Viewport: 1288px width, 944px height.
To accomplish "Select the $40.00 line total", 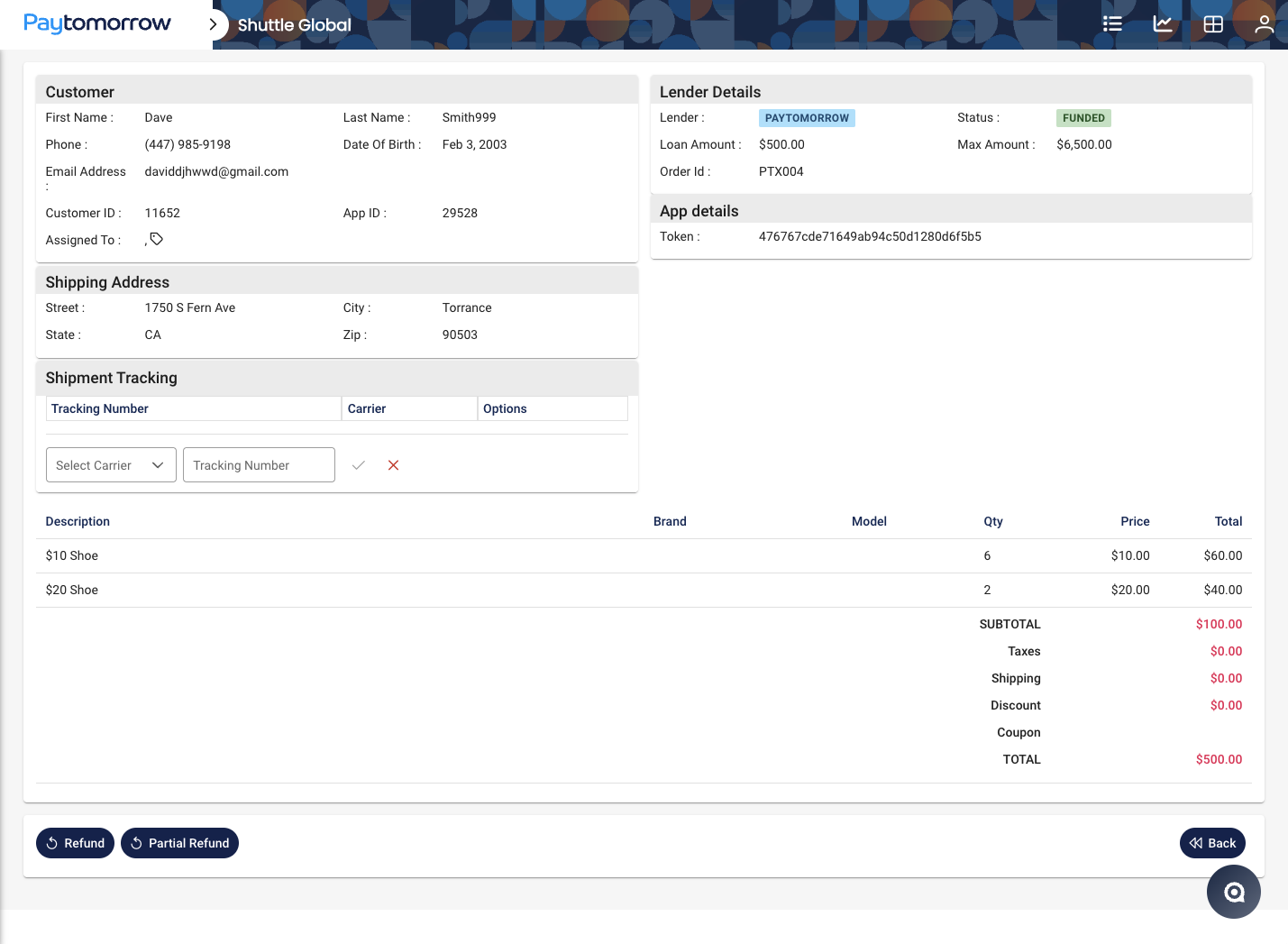I will click(x=1223, y=590).
